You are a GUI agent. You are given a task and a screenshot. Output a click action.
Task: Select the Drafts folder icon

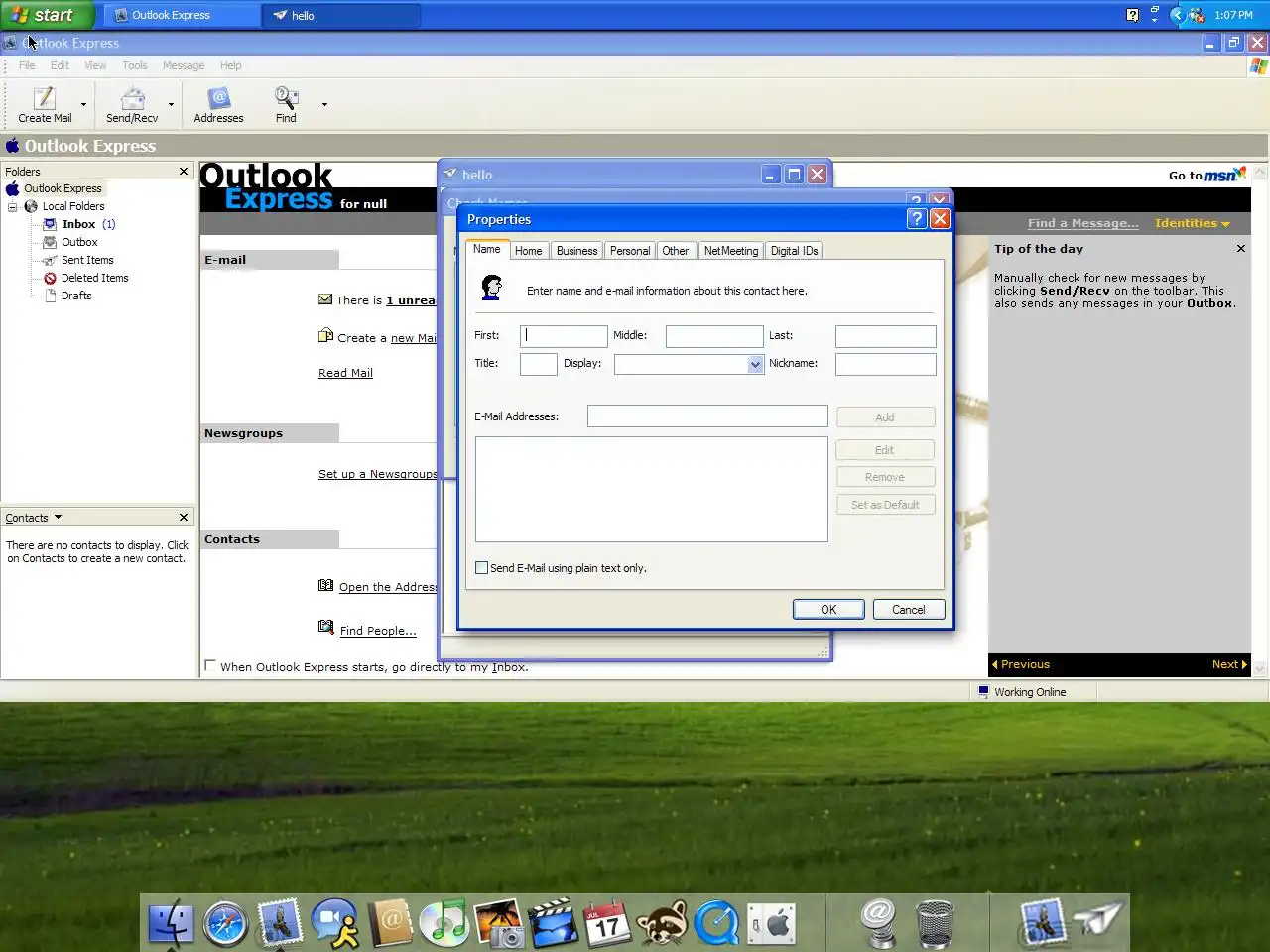tap(50, 296)
